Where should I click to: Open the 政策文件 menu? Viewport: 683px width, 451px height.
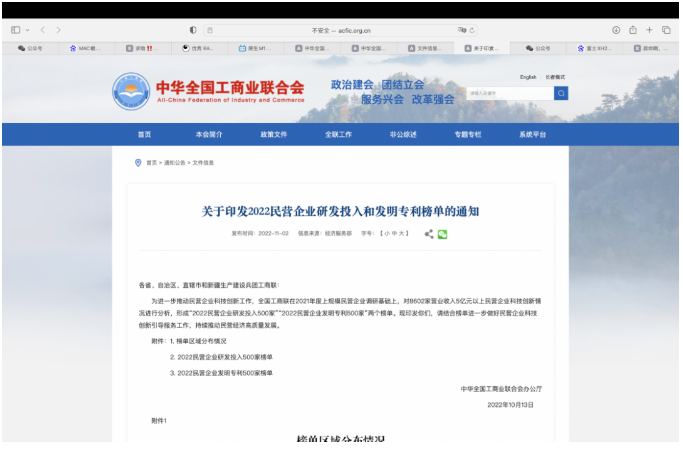point(274,135)
